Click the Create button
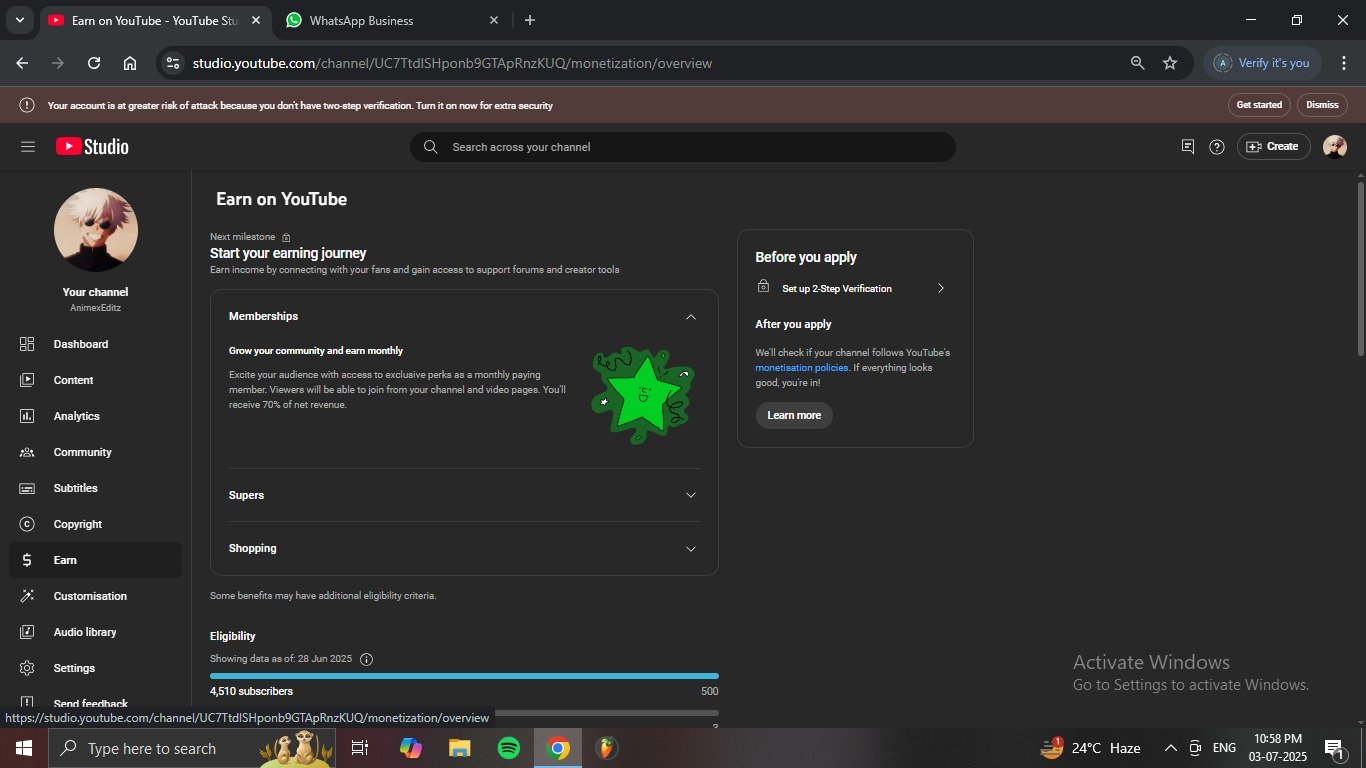1366x768 pixels. (x=1272, y=147)
